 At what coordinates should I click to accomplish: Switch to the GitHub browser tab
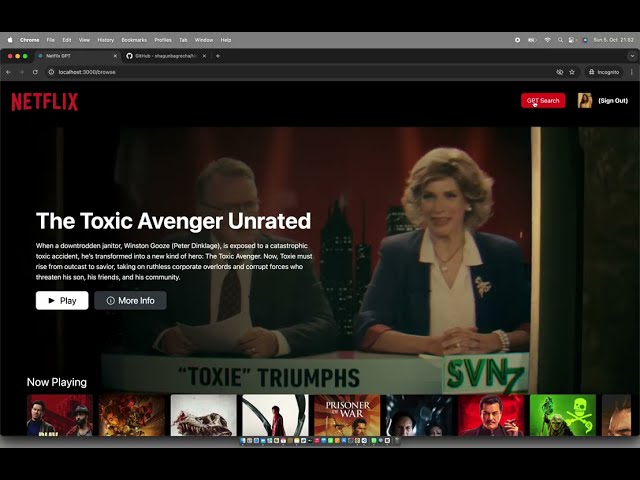pos(165,56)
